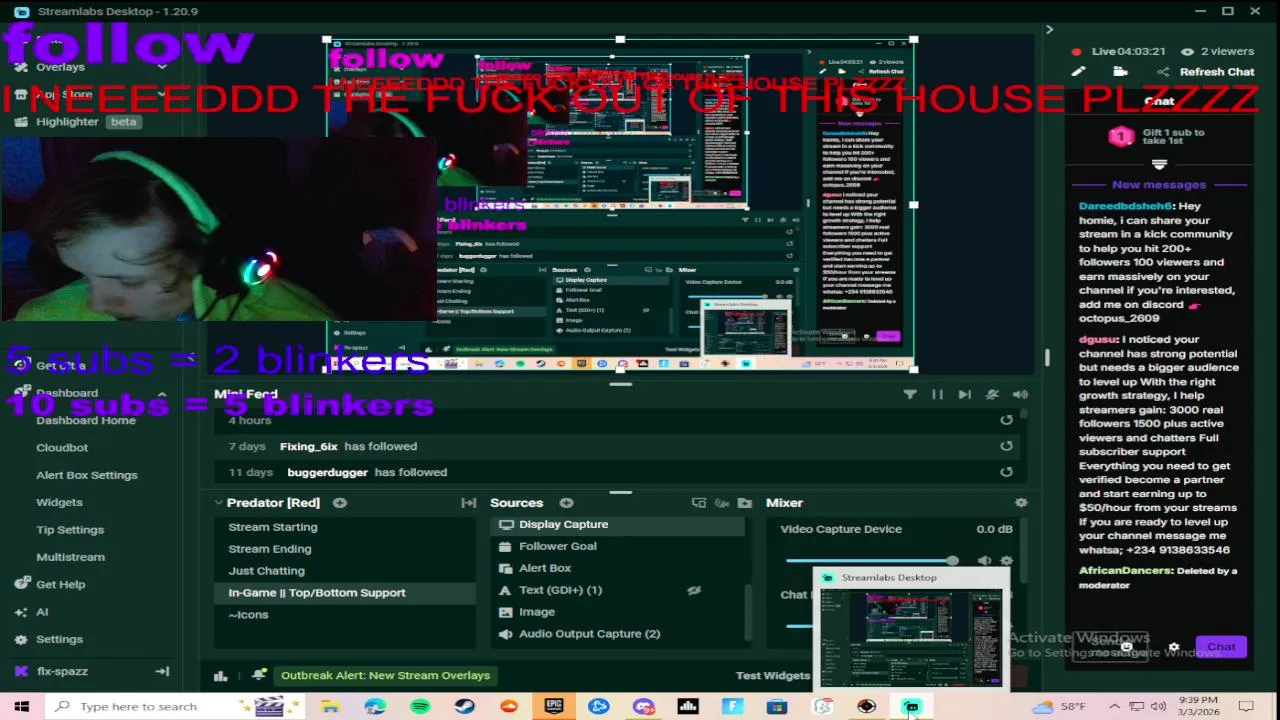Click Refresh Chat
1280x720 pixels.
(x=1216, y=72)
